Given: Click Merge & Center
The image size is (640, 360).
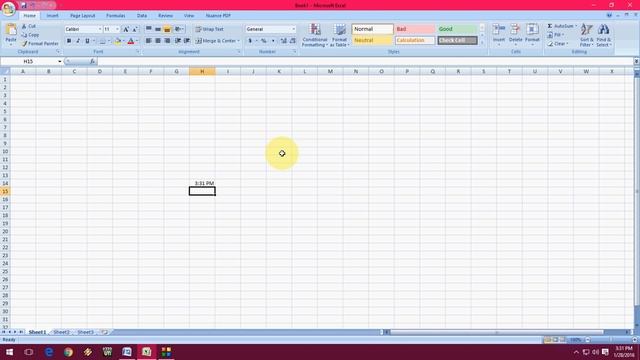Looking at the screenshot, I should (x=217, y=41).
